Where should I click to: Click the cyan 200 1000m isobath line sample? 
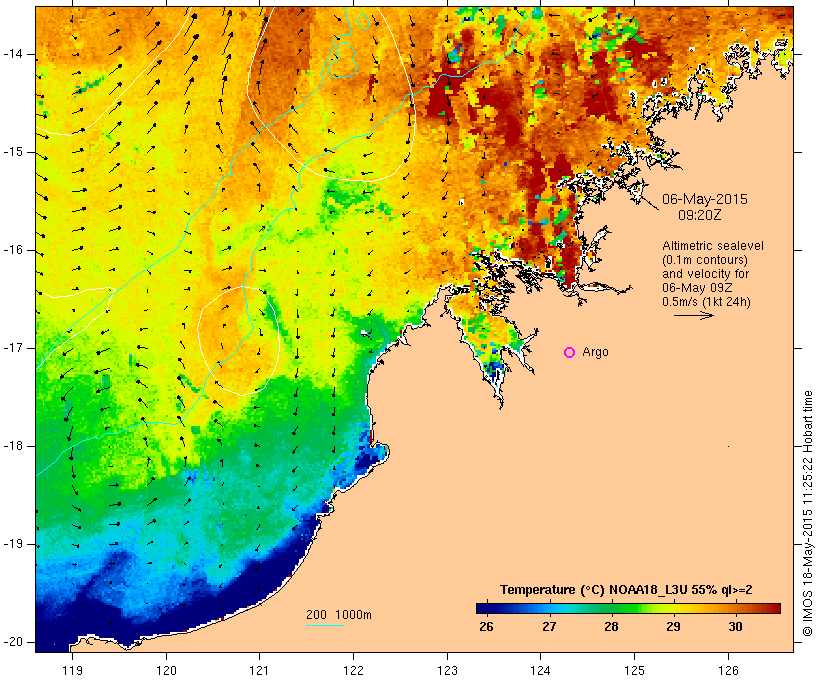point(325,625)
